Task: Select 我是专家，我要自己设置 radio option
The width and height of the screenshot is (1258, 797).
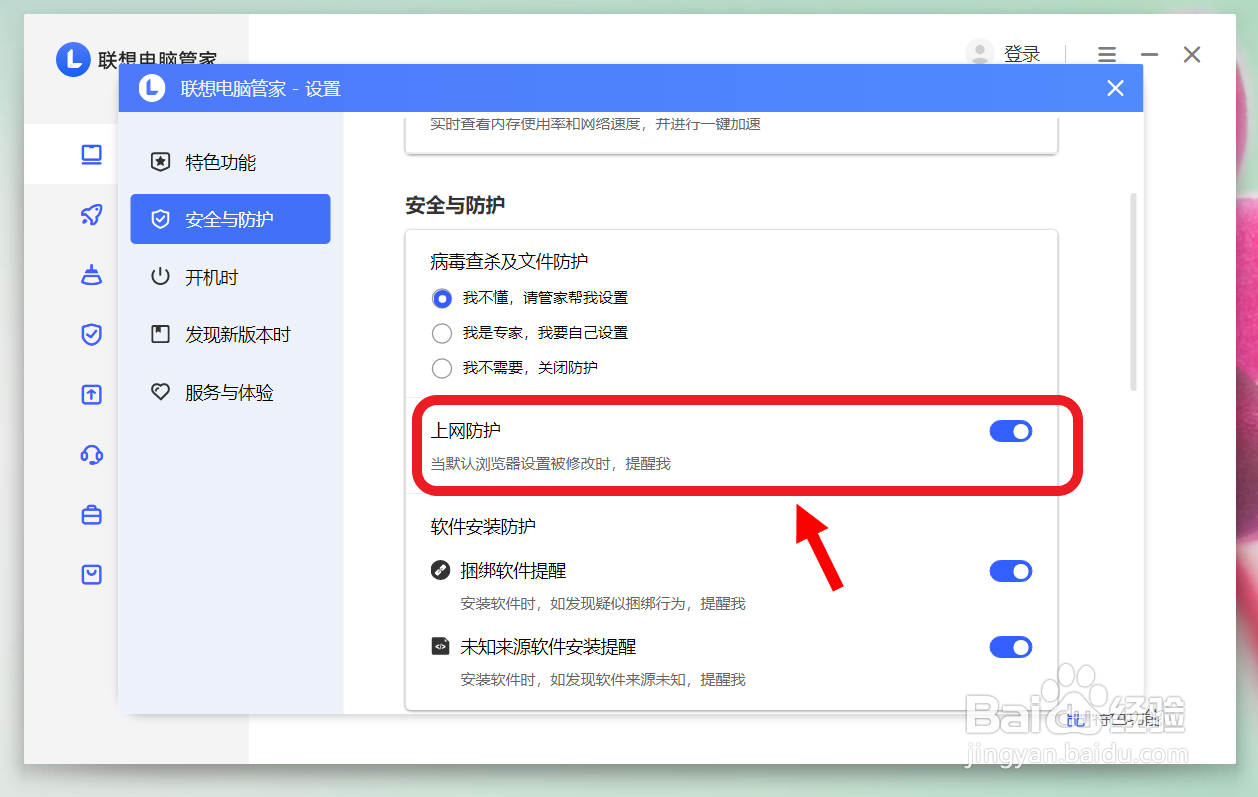Action: pos(442,333)
